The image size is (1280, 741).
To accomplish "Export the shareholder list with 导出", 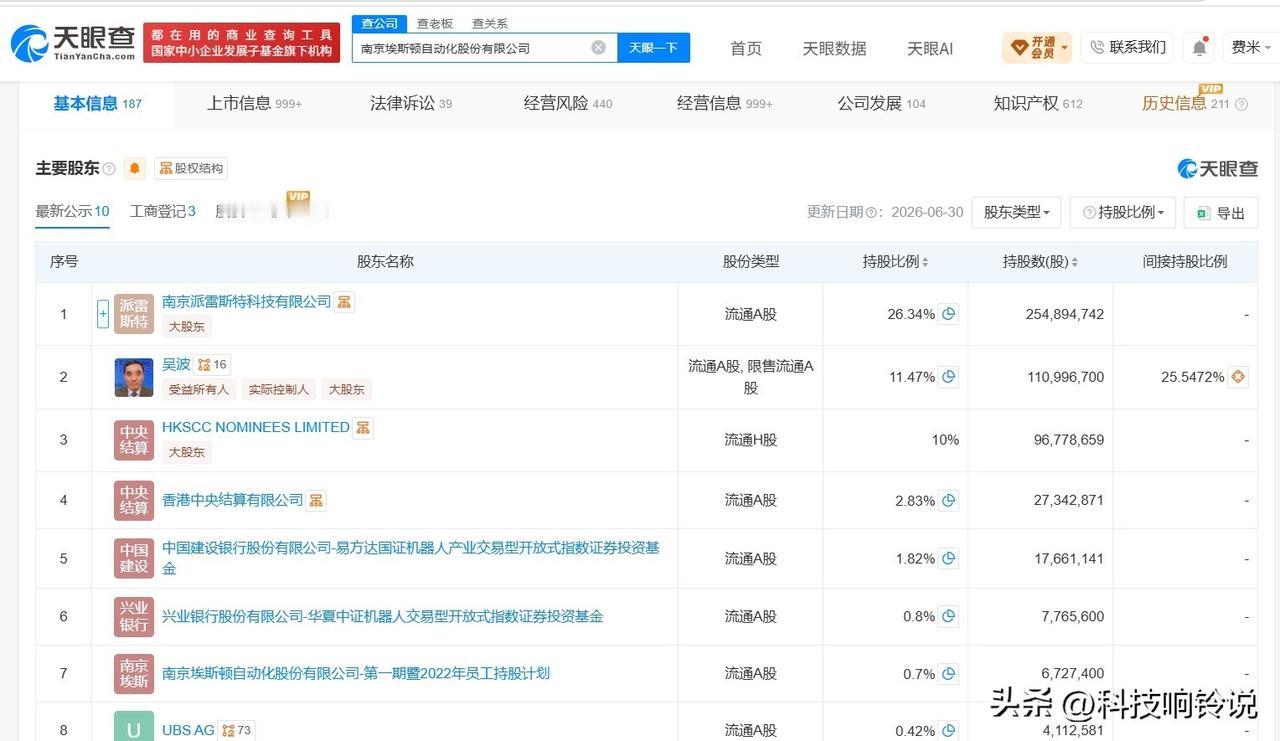I will (1221, 212).
